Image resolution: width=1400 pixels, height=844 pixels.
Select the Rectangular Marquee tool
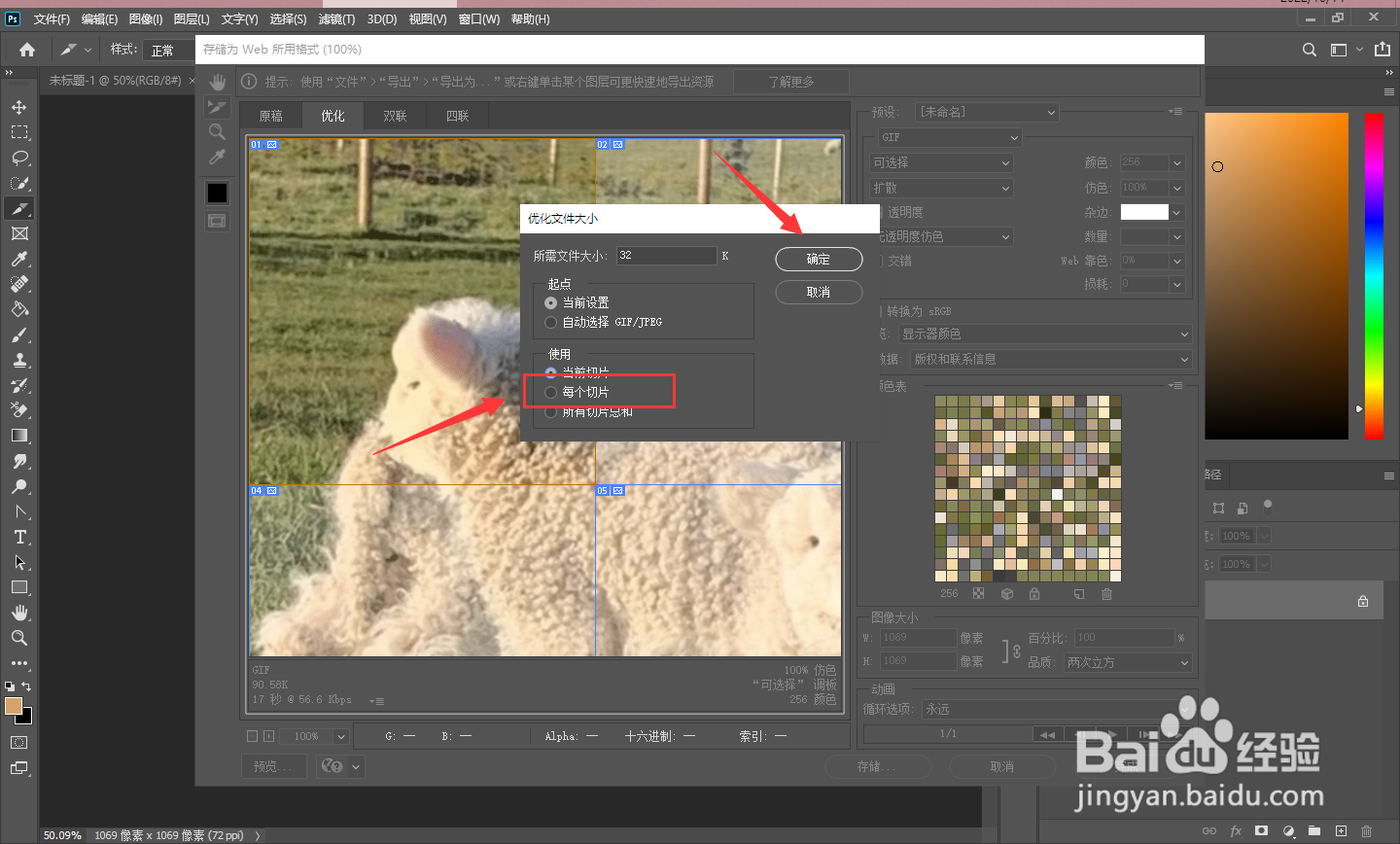pyautogui.click(x=19, y=132)
